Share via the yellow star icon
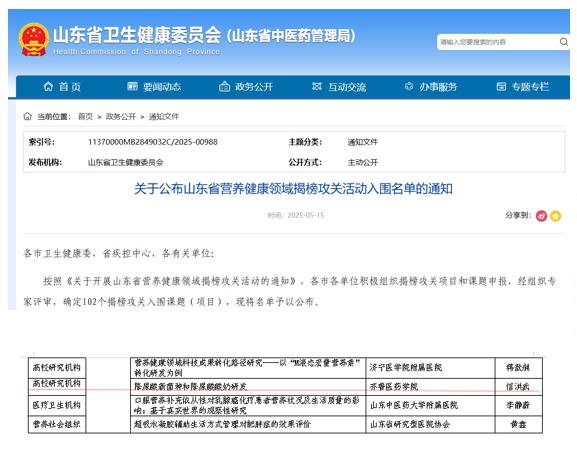The image size is (577, 455). (x=556, y=216)
